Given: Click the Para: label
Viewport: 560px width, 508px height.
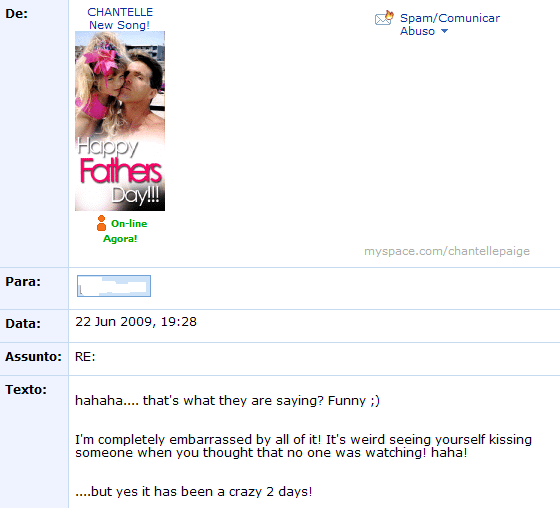Looking at the screenshot, I should coord(23,282).
